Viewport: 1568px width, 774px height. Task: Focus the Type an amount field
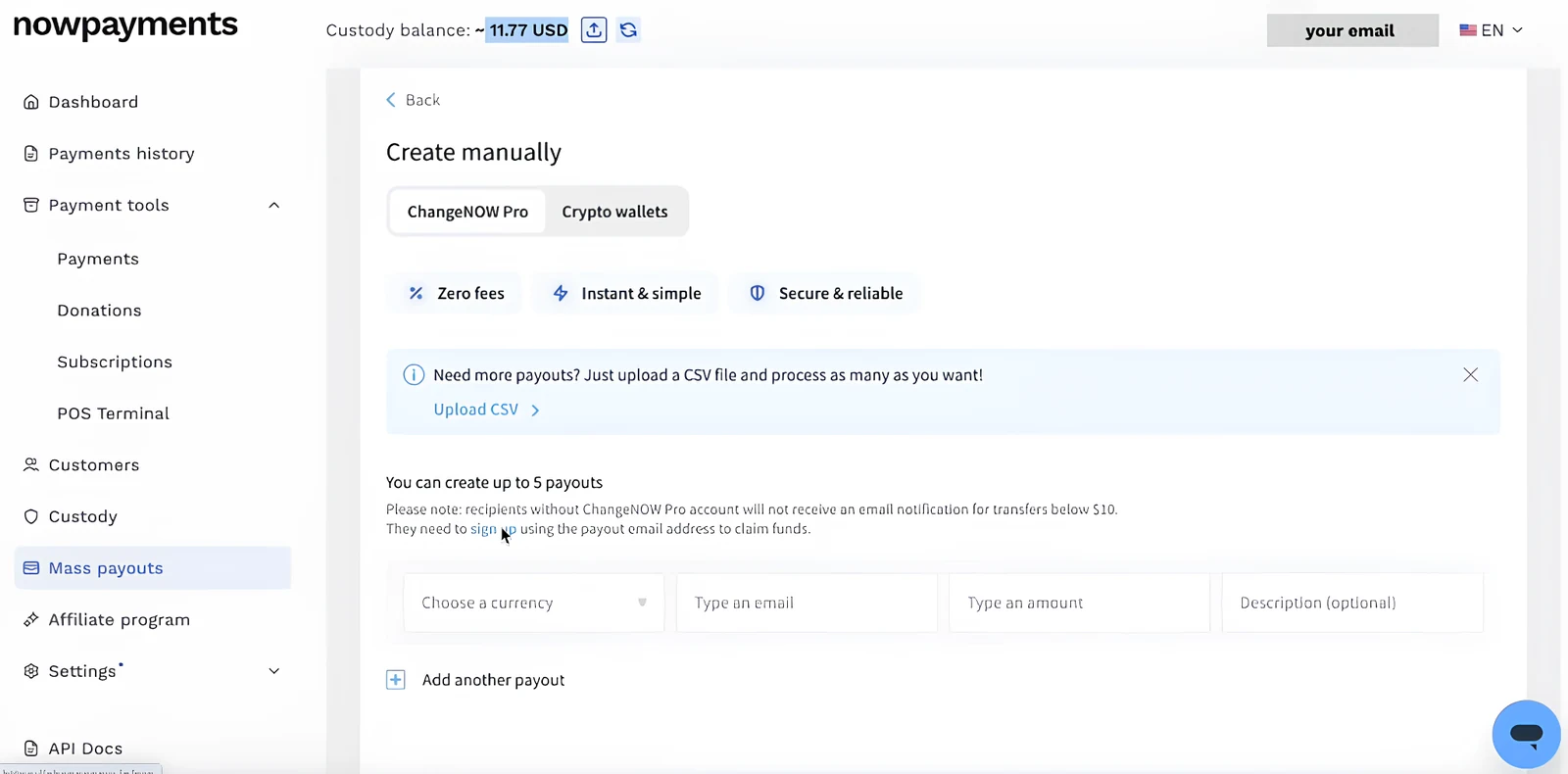point(1079,603)
